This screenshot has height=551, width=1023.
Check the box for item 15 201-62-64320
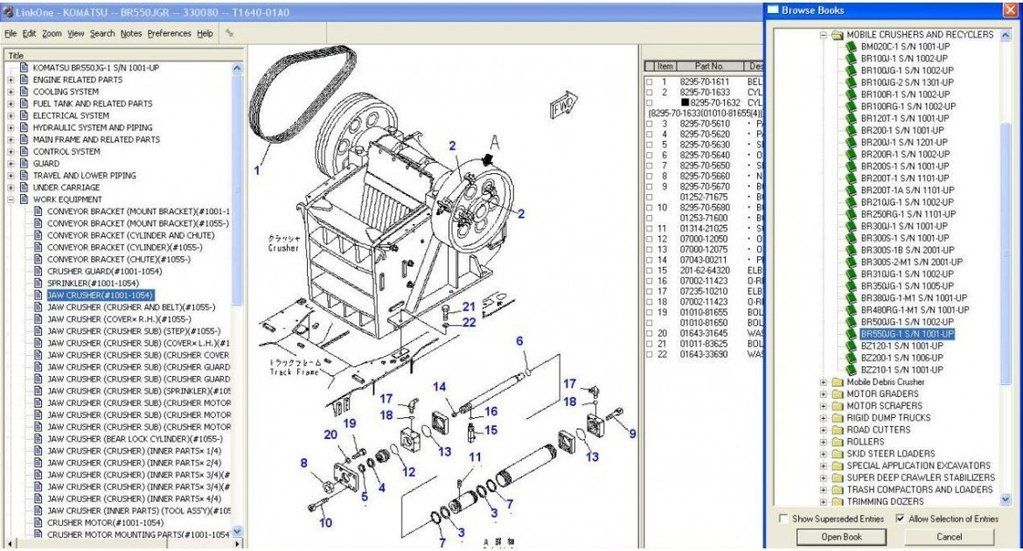(x=649, y=271)
